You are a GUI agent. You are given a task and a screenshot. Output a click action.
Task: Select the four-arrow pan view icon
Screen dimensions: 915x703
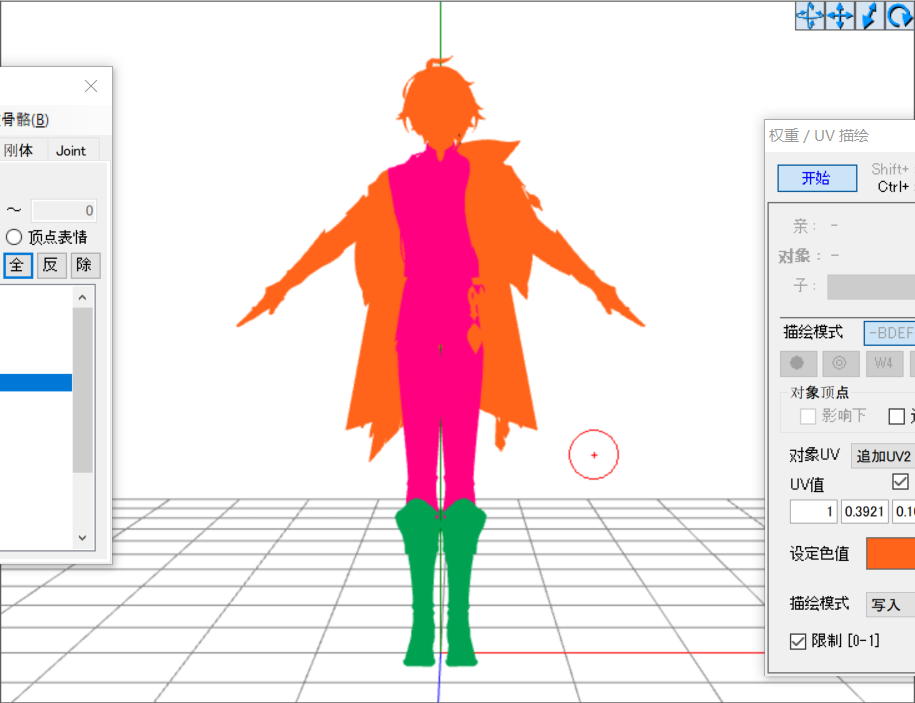pyautogui.click(x=840, y=15)
